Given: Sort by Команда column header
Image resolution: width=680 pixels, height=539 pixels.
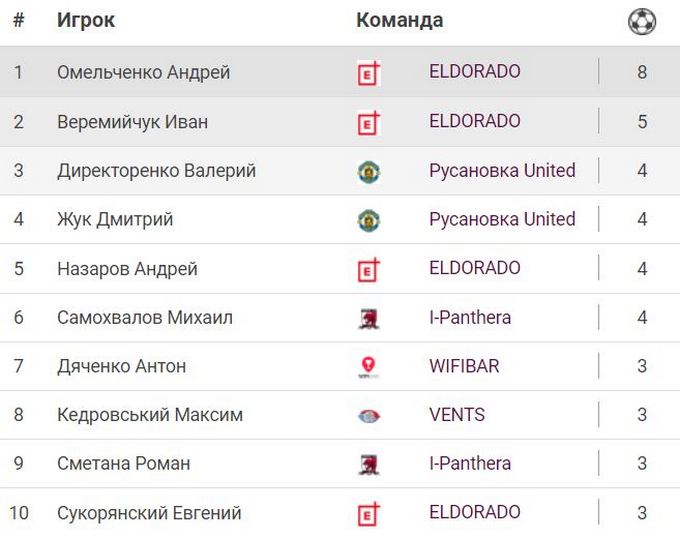Looking at the screenshot, I should tap(399, 21).
